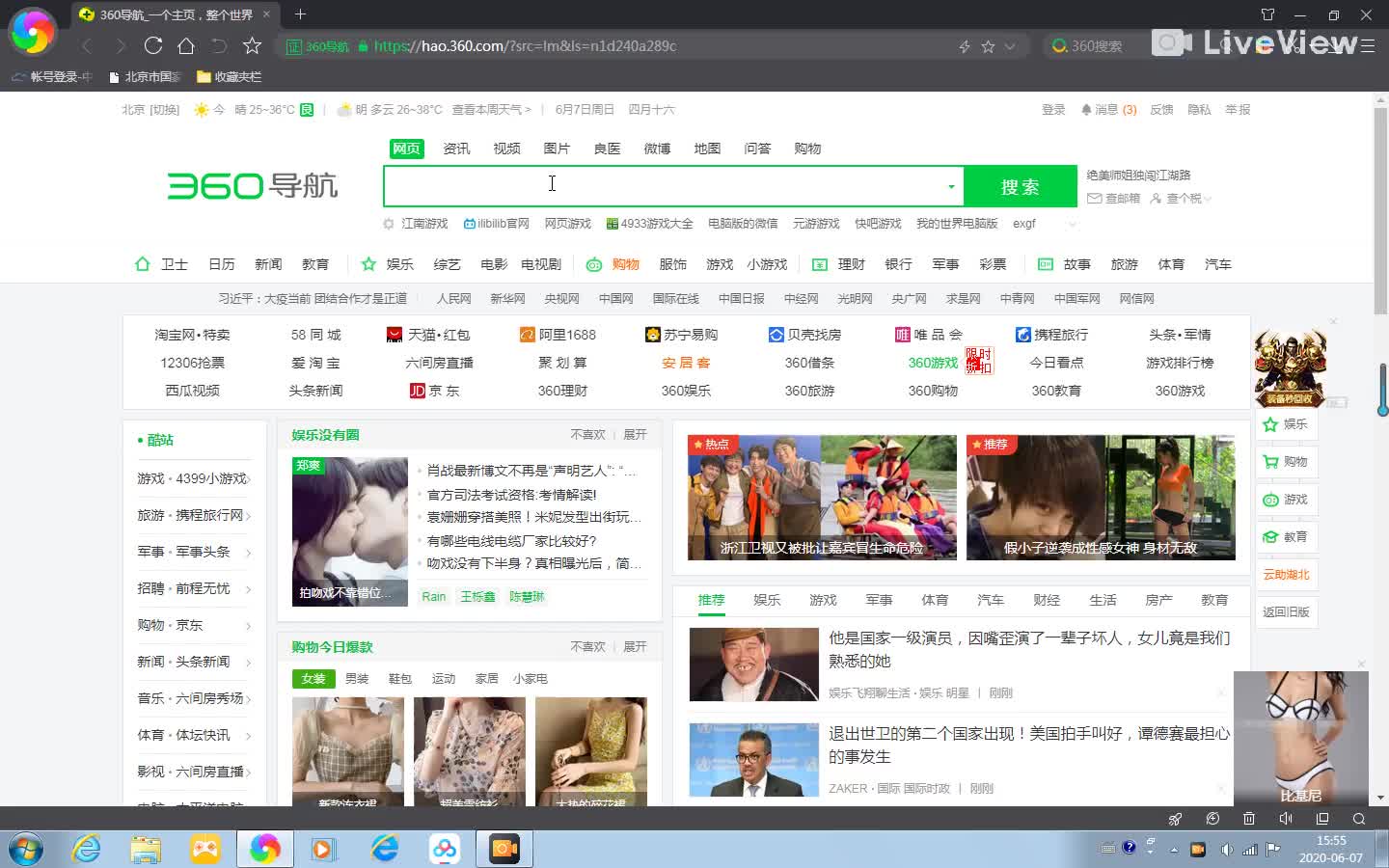
Task: Switch news feed to 军事 tab
Action: (x=879, y=600)
